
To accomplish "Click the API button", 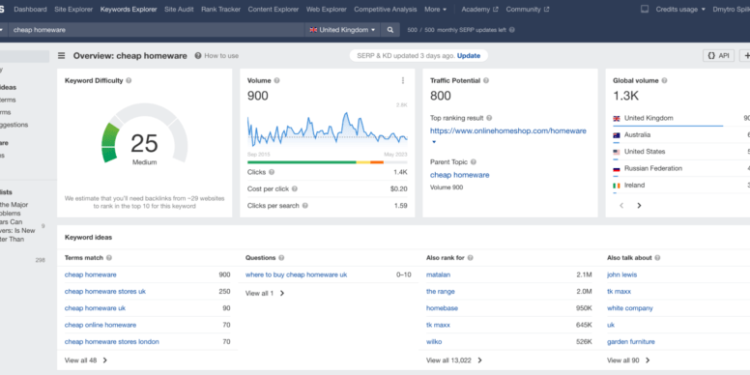I will (x=718, y=55).
